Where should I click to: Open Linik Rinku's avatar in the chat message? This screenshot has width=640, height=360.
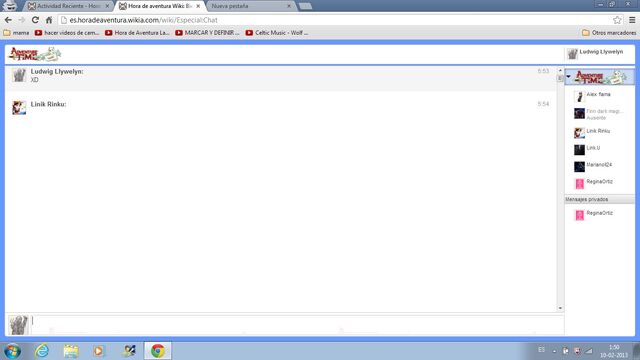(19, 108)
